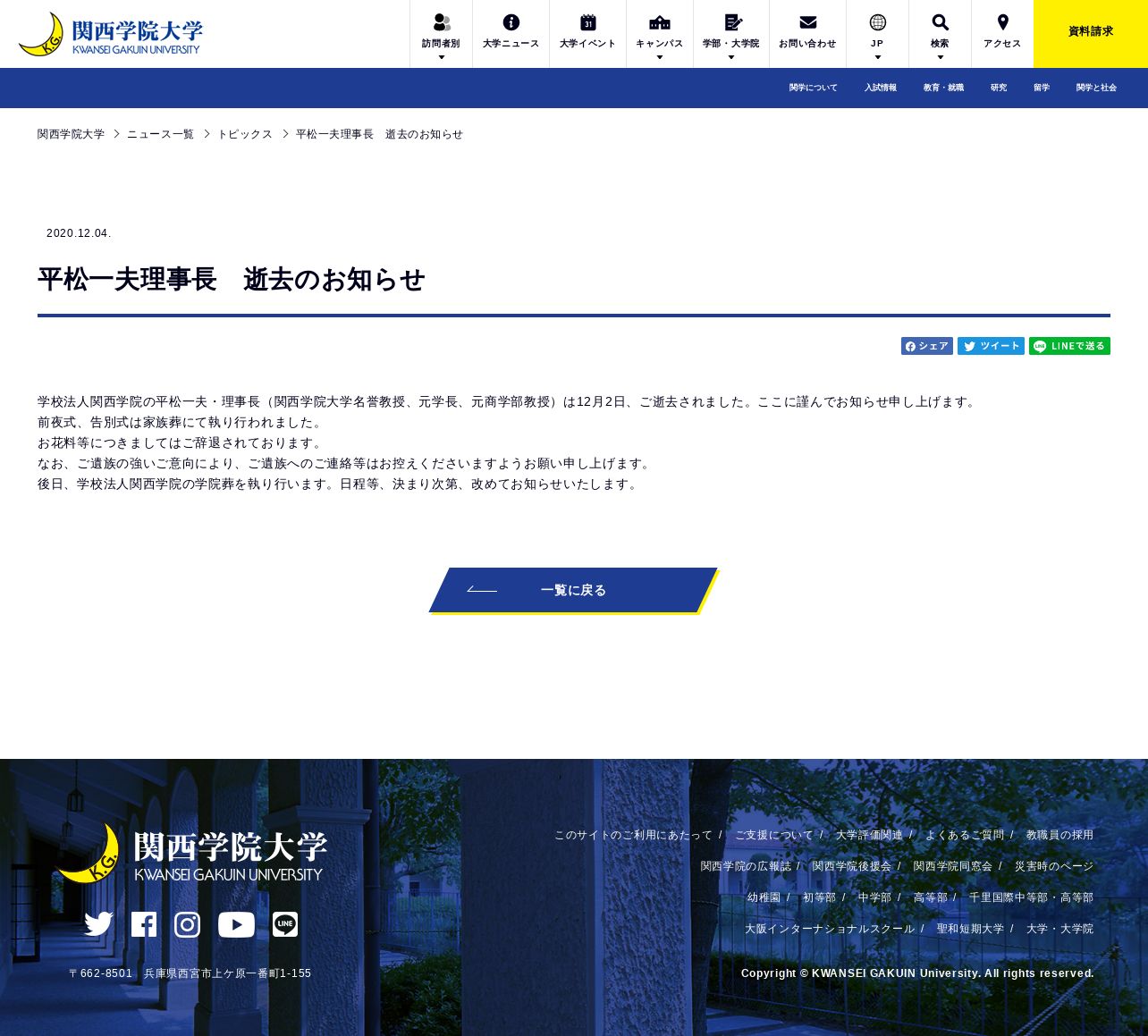This screenshot has height=1036, width=1148.
Task: Click 一覧に戻る back button
Action: 573,590
